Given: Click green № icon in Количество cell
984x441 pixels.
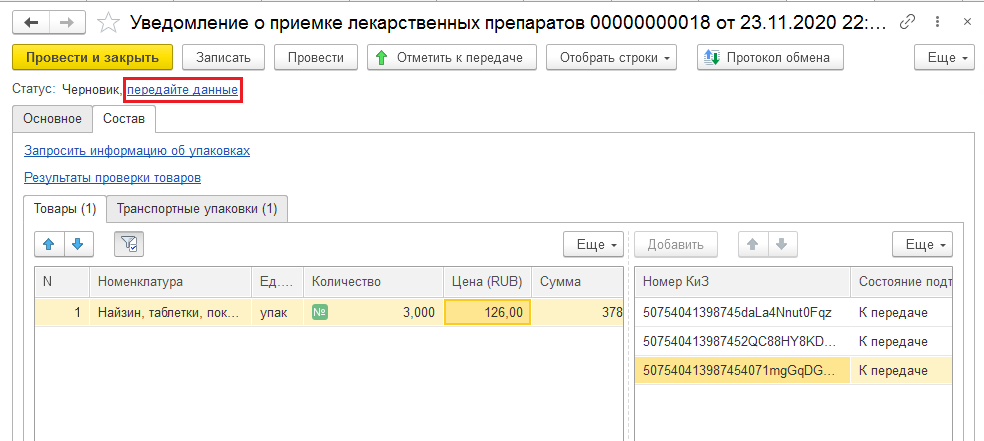Looking at the screenshot, I should click(x=320, y=312).
